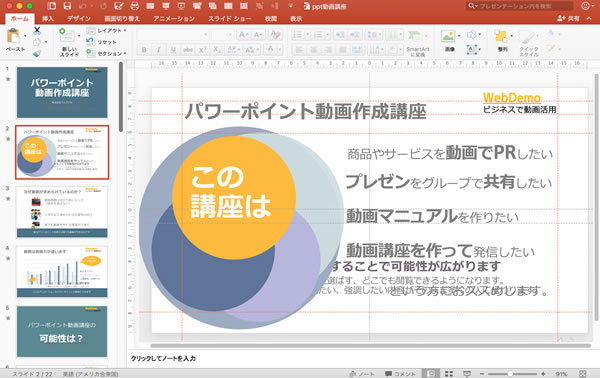Click notes area クリックしてノートを入力
Screen dimensions: 600x378
point(163,358)
